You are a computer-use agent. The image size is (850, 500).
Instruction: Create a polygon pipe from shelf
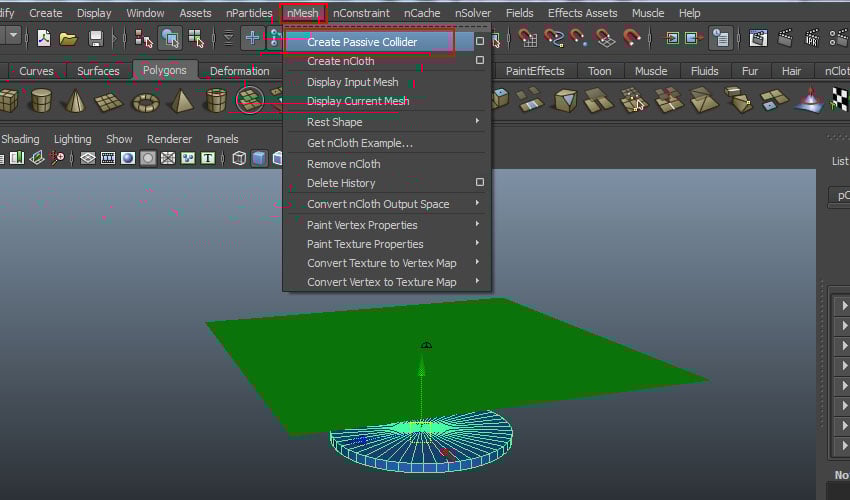pos(216,101)
